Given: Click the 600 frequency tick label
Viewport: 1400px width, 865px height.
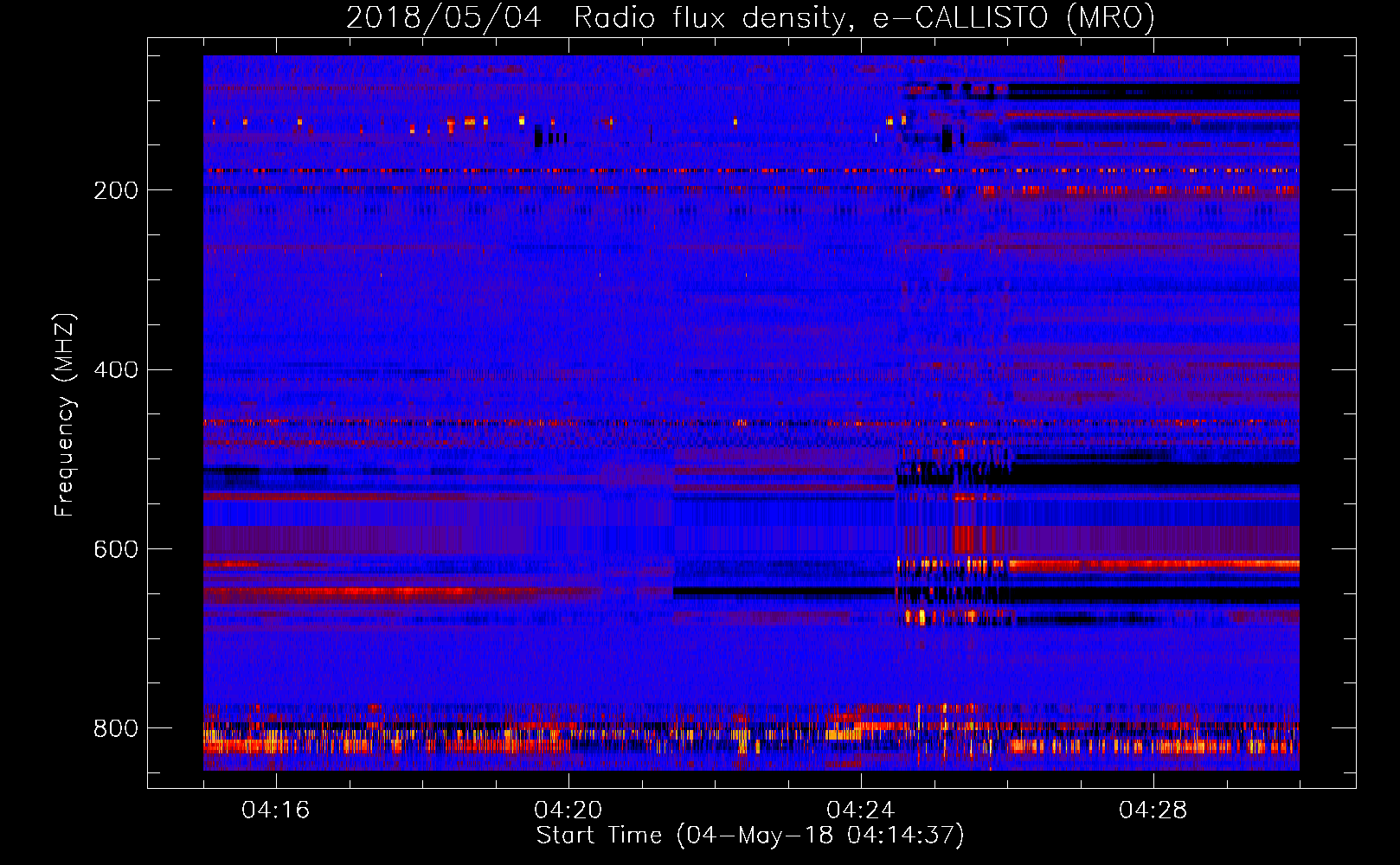Looking at the screenshot, I should tap(116, 550).
